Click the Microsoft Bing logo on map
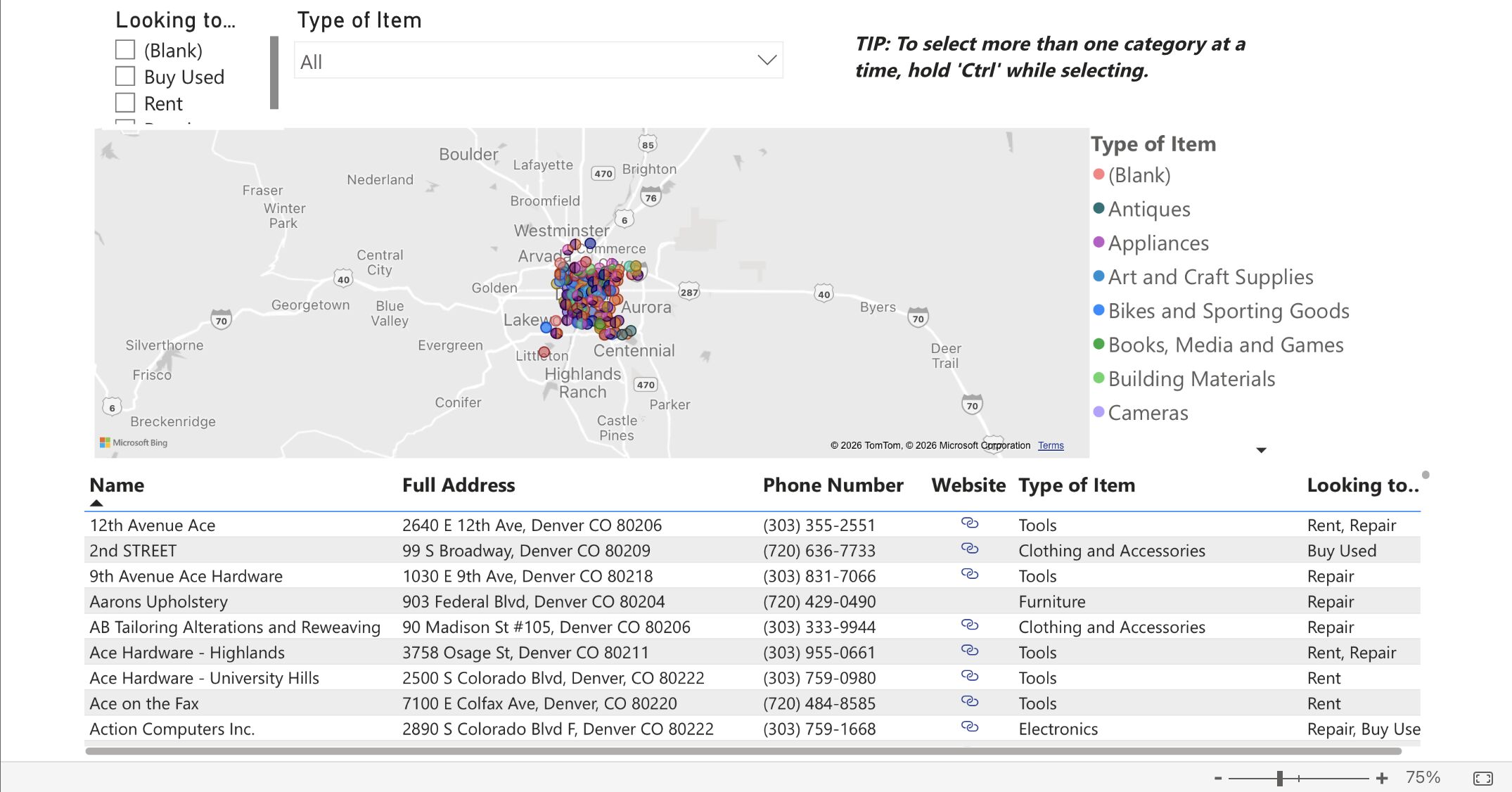This screenshot has height=792, width=1512. click(x=134, y=442)
